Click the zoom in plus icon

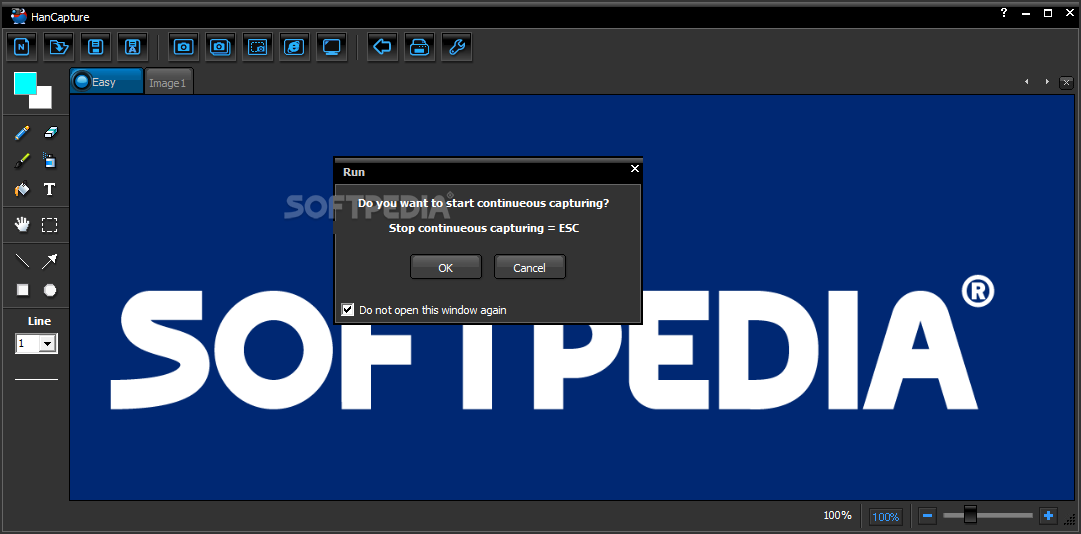pos(1049,515)
